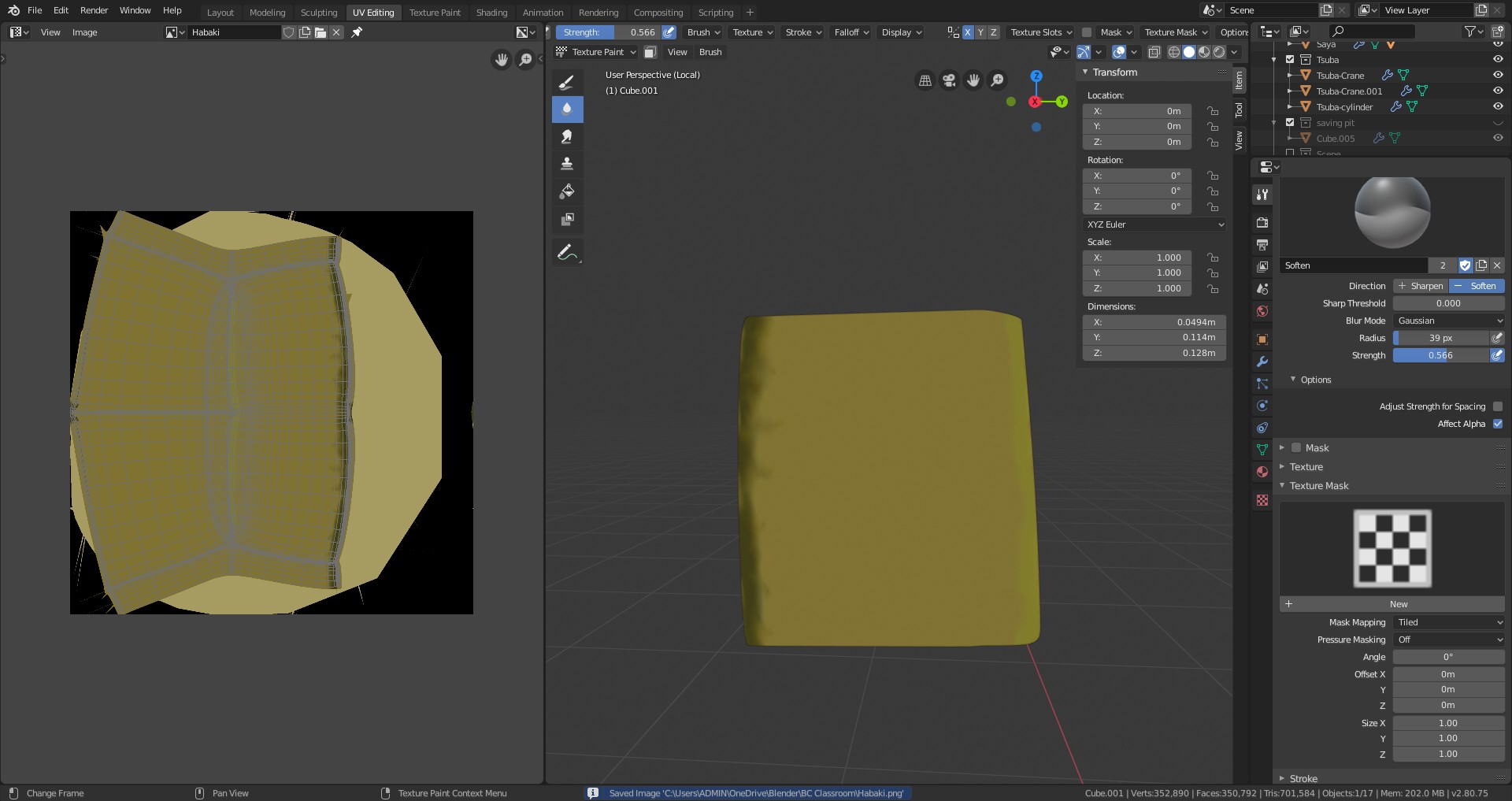Image resolution: width=1512 pixels, height=801 pixels.
Task: Adjust the Sharp Threshold slider
Action: pyautogui.click(x=1449, y=303)
